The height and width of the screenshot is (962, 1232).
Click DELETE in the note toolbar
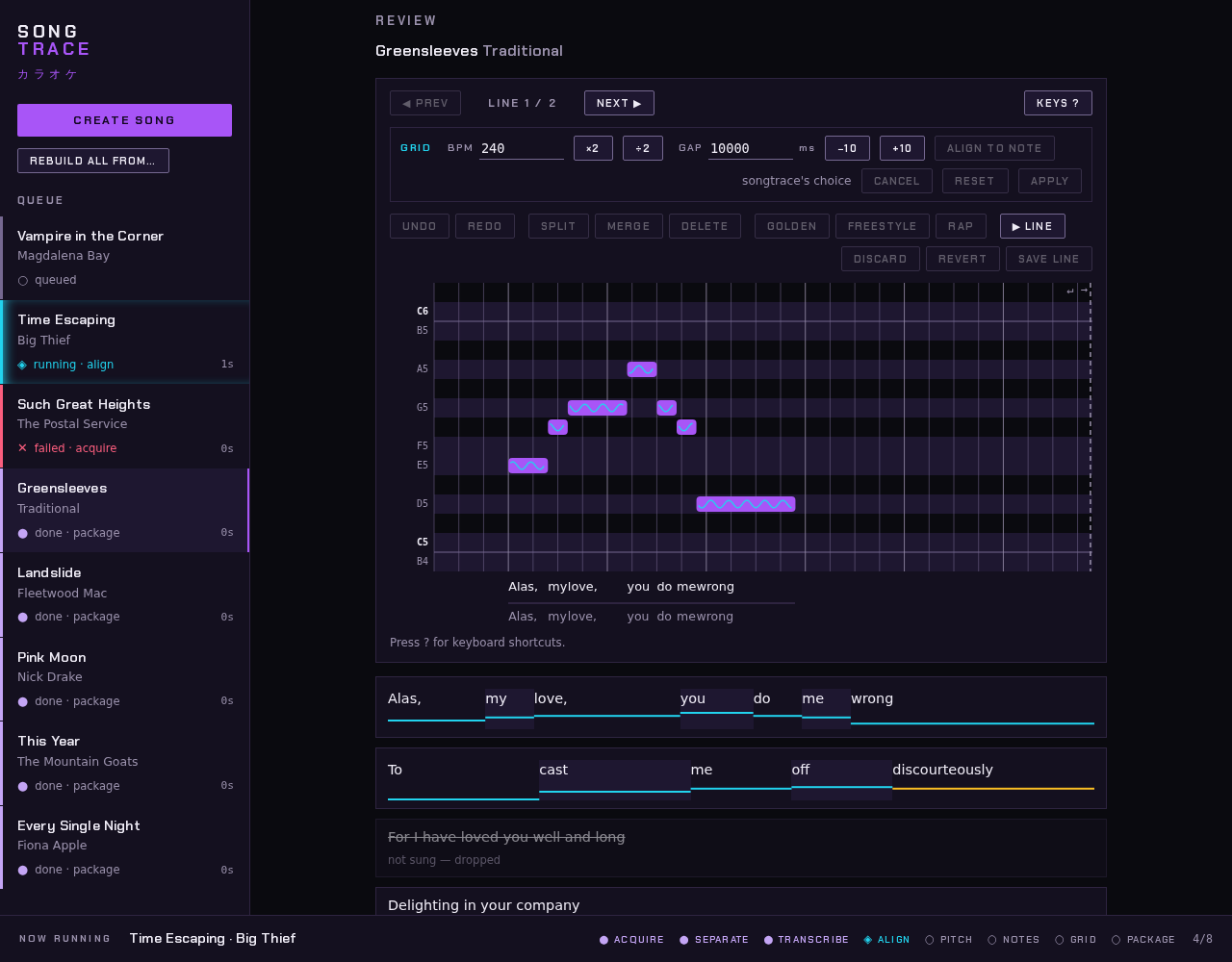(x=705, y=226)
